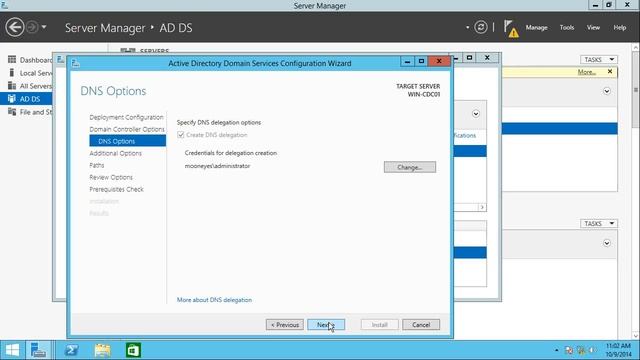Click the Next button in wizard
Screen dimensions: 640x360
[x=326, y=325]
